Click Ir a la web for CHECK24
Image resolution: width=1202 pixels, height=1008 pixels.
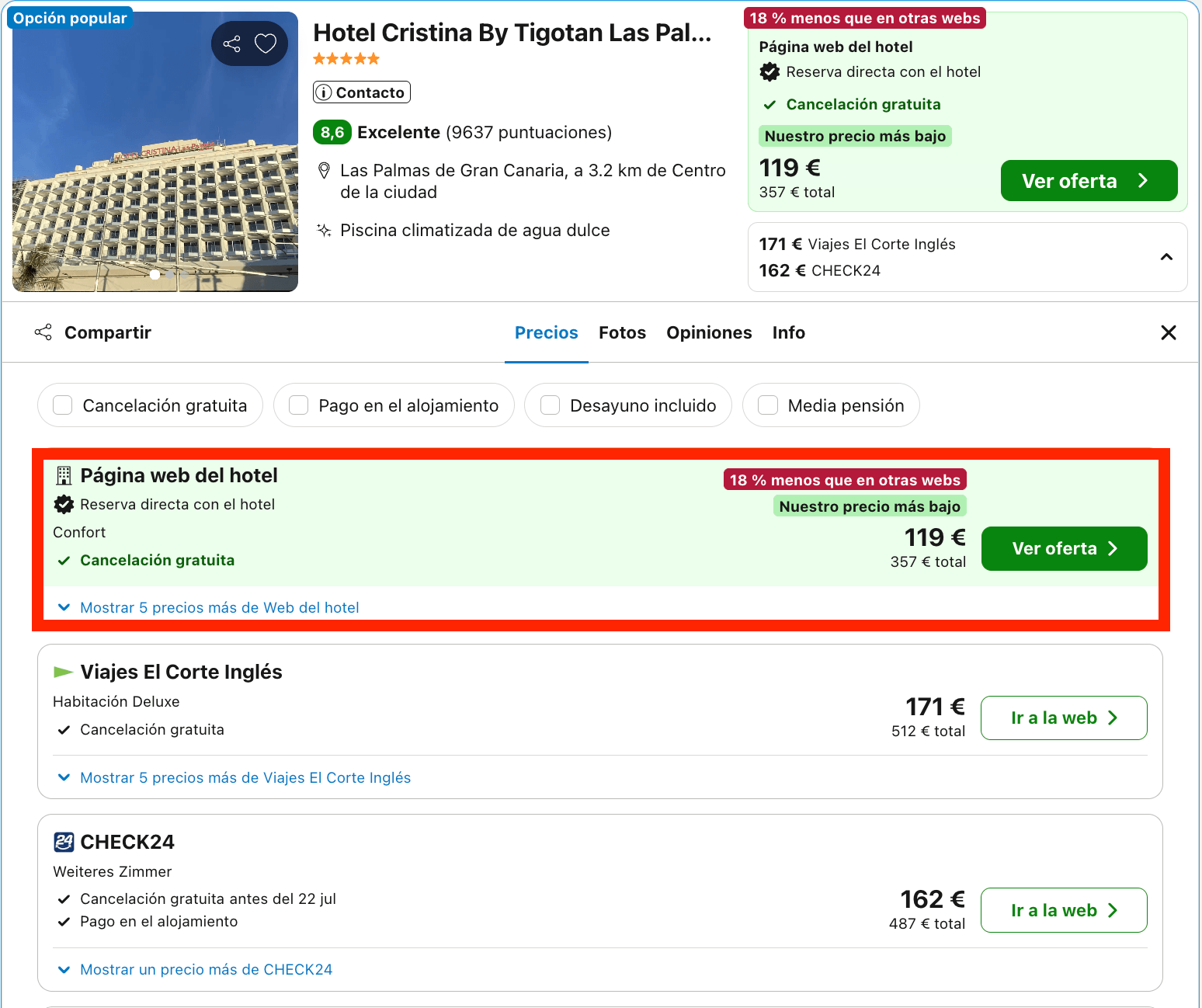click(1065, 910)
